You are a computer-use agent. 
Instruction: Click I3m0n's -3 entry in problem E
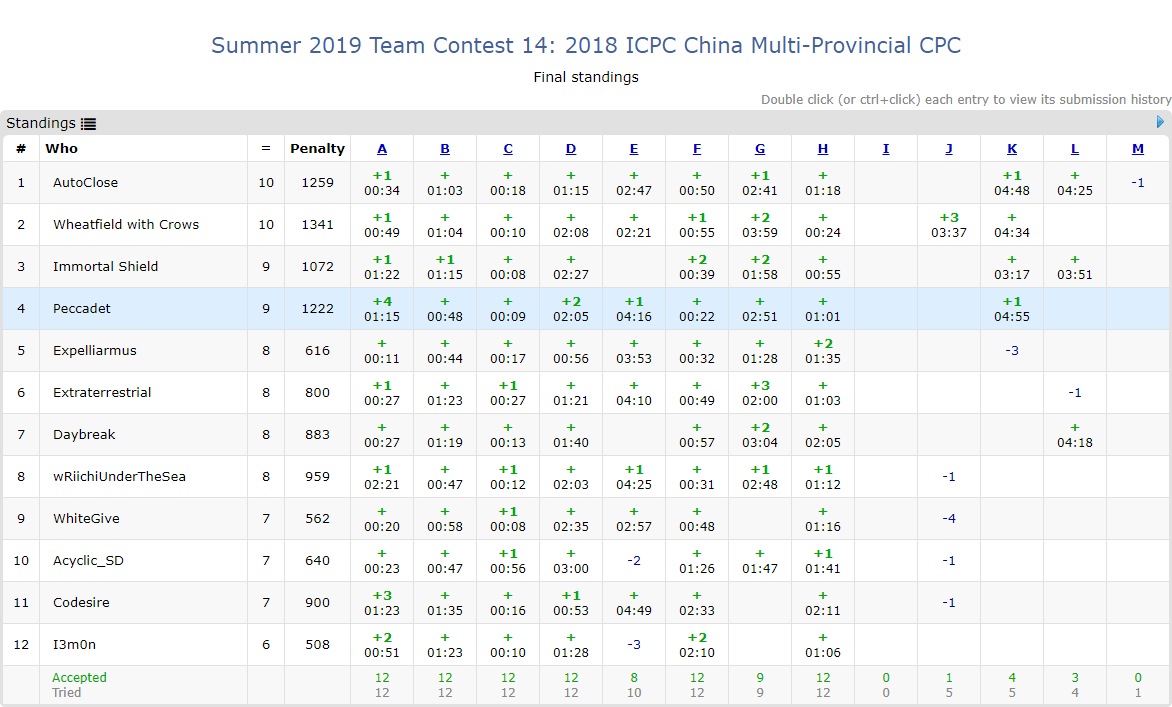[634, 645]
